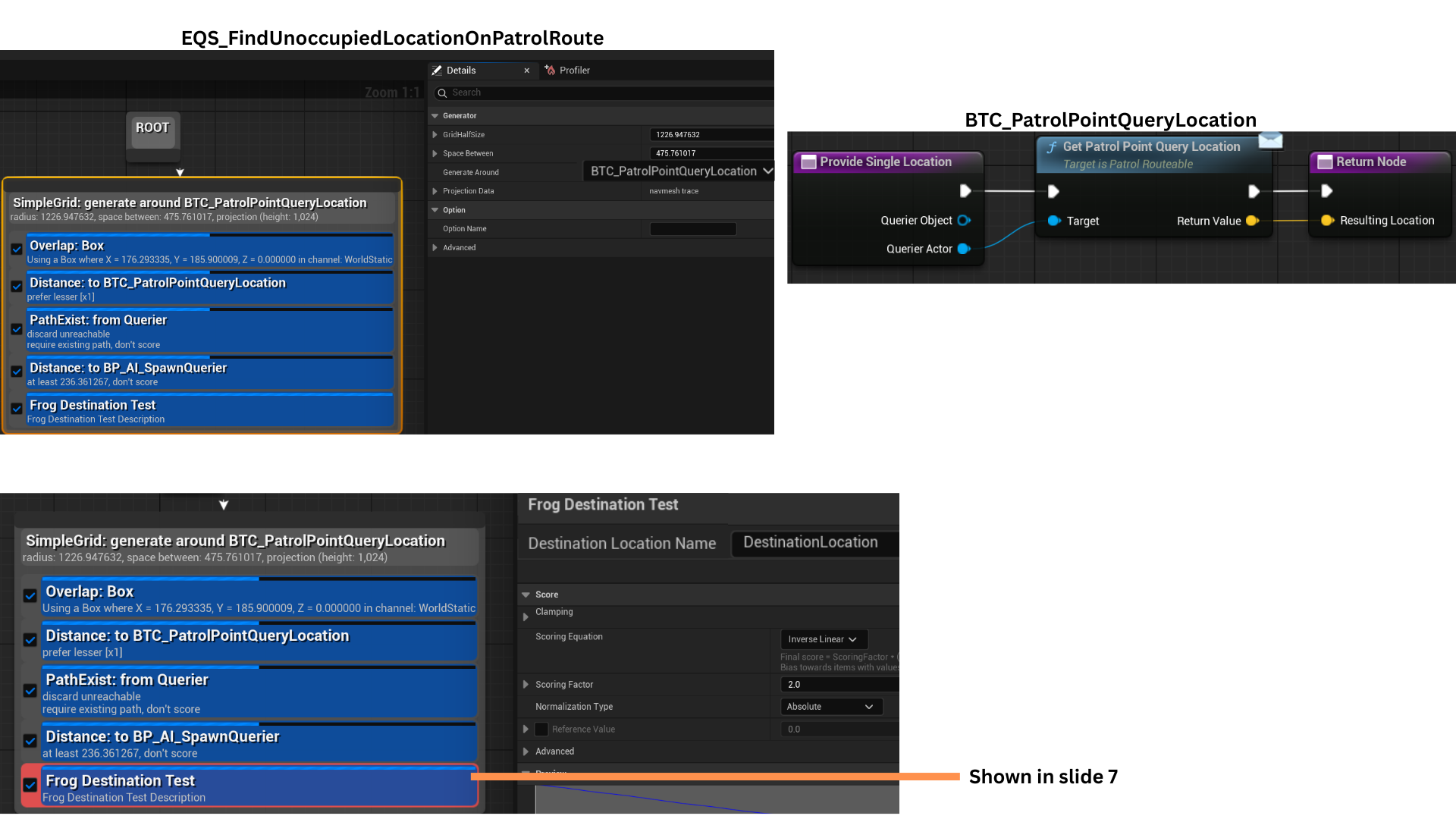This screenshot has width=1456, height=819.
Task: Click envelope icon on Get Patrol Point node
Action: click(1270, 141)
